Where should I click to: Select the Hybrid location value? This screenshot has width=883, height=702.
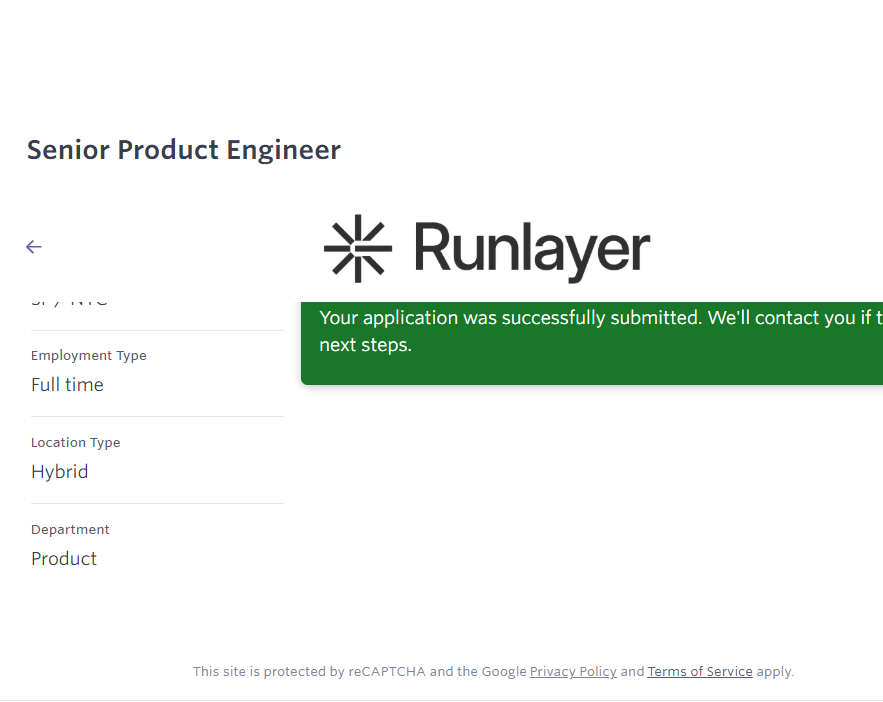(x=59, y=472)
